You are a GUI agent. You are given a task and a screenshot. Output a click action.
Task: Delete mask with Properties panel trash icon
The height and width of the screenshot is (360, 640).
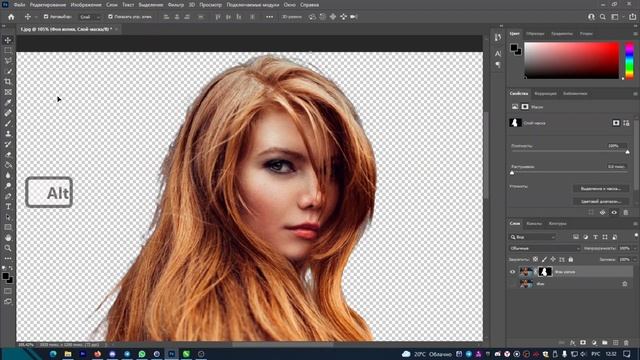(x=626, y=212)
